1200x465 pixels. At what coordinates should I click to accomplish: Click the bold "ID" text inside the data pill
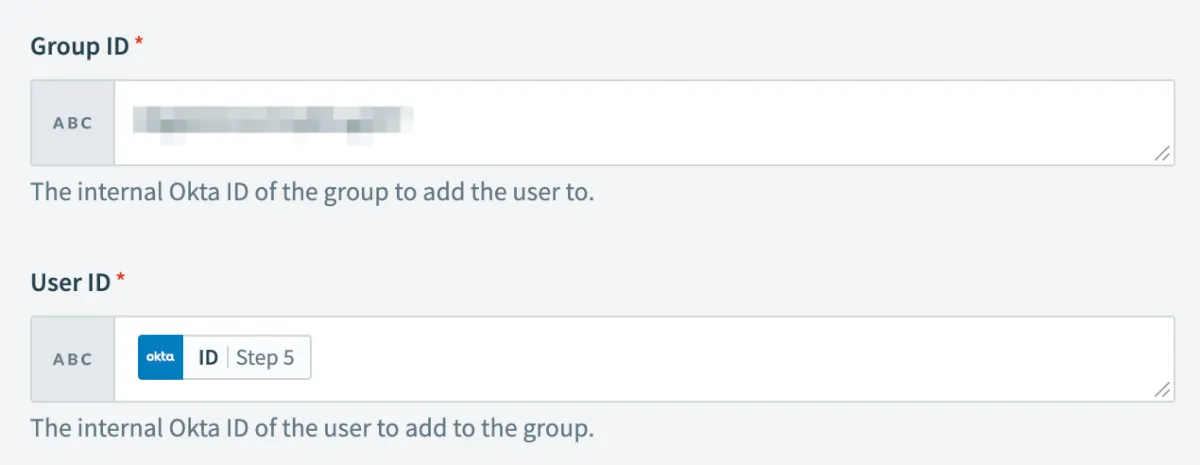[x=208, y=358]
